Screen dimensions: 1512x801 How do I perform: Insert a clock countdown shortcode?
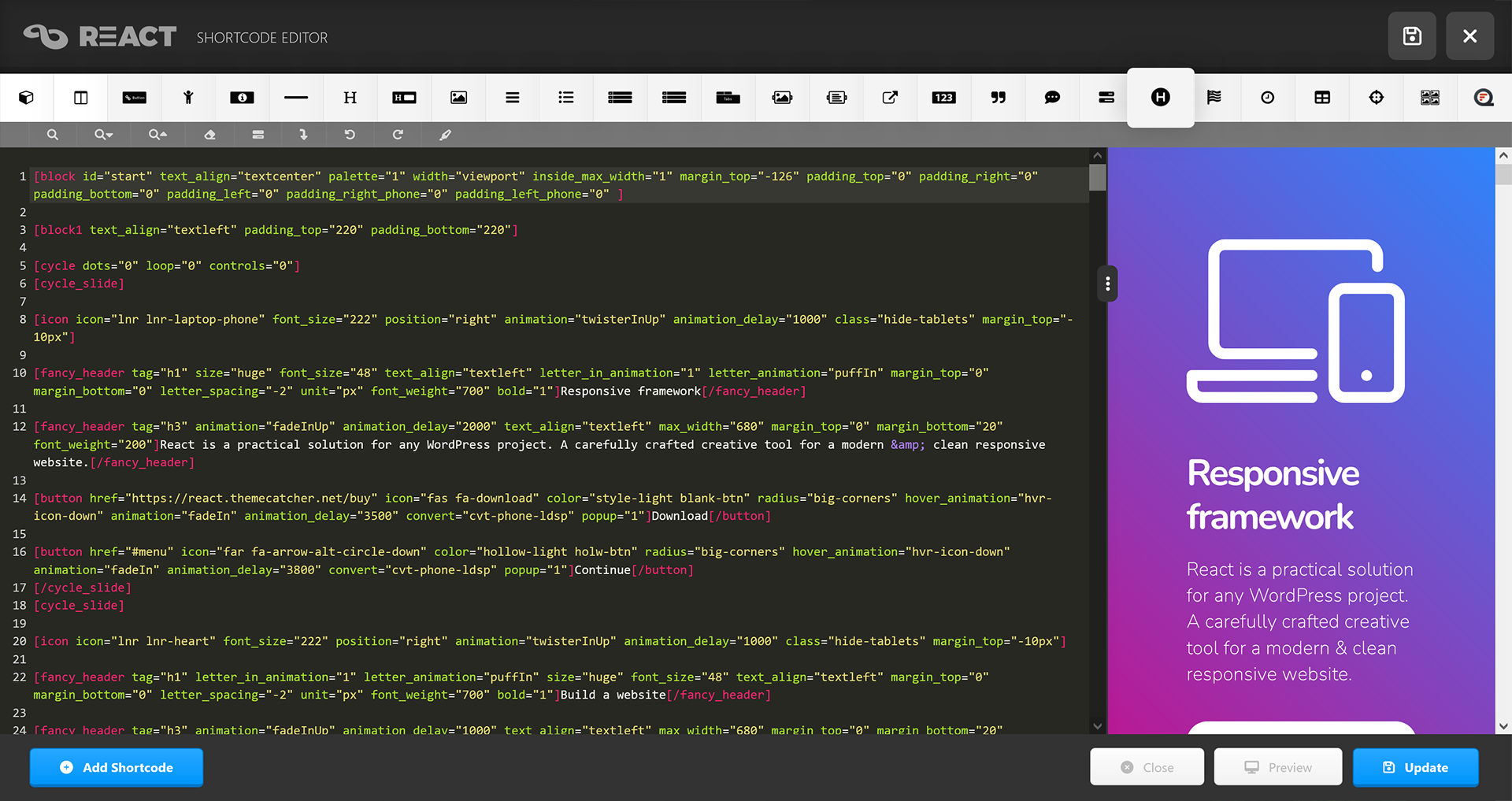[x=1268, y=98]
